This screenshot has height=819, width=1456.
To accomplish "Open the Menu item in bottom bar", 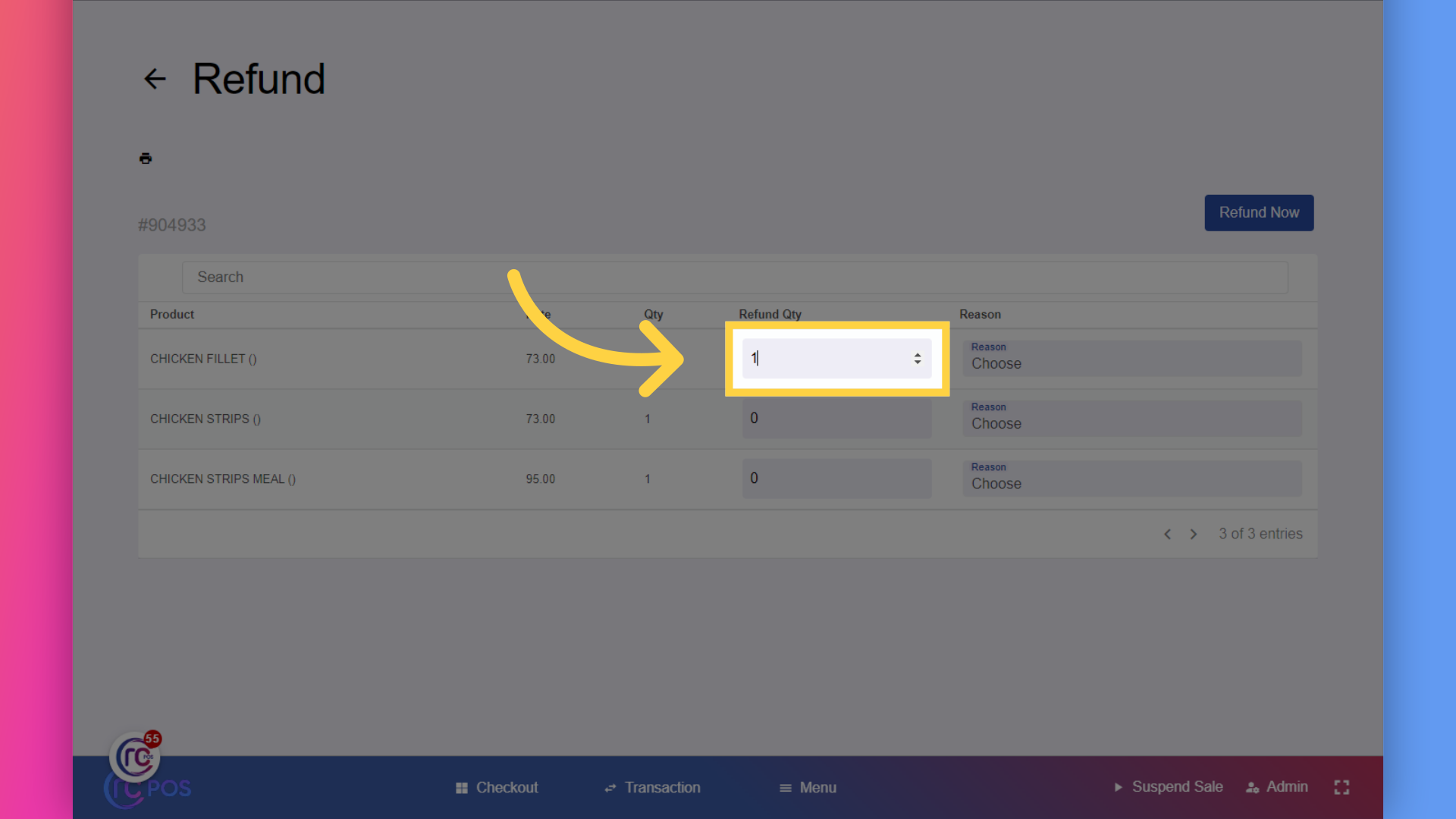I will tap(808, 788).
